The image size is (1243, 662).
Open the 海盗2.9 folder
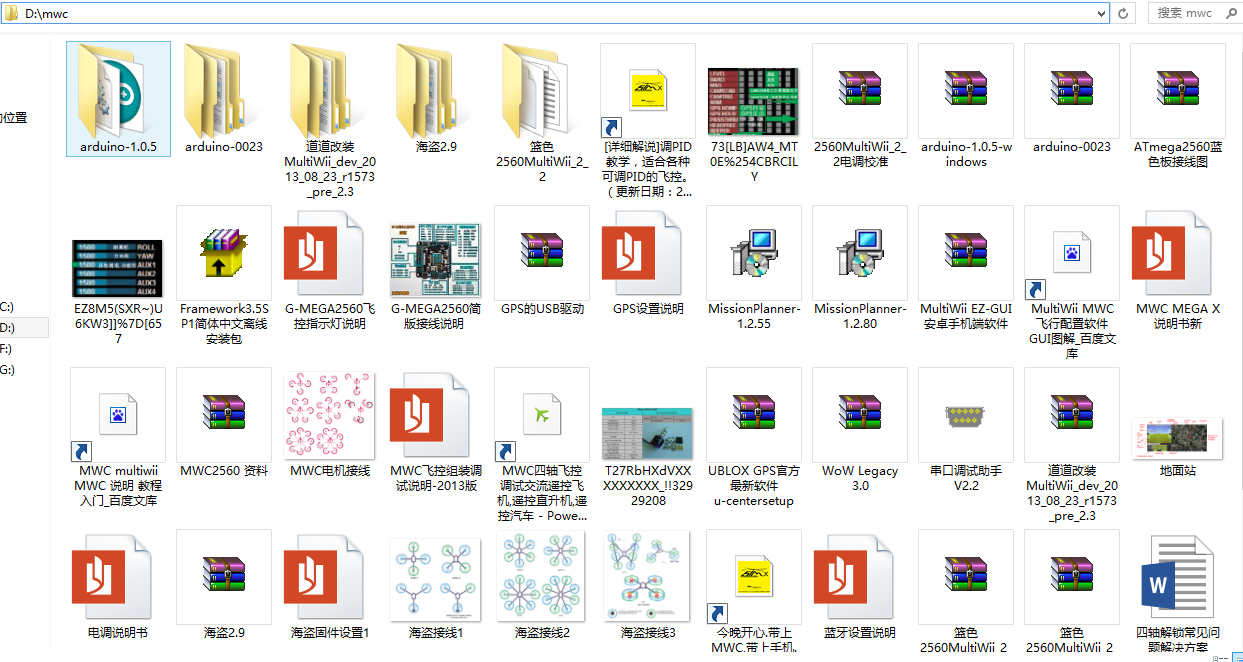click(436, 98)
